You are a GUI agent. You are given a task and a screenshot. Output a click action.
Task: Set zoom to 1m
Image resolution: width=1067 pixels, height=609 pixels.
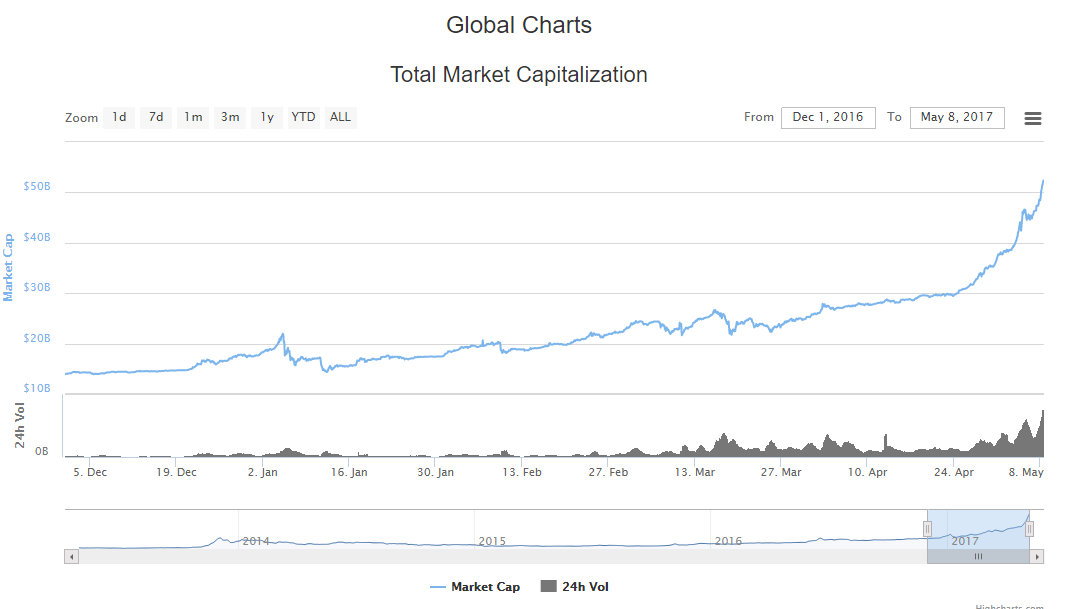[x=193, y=117]
